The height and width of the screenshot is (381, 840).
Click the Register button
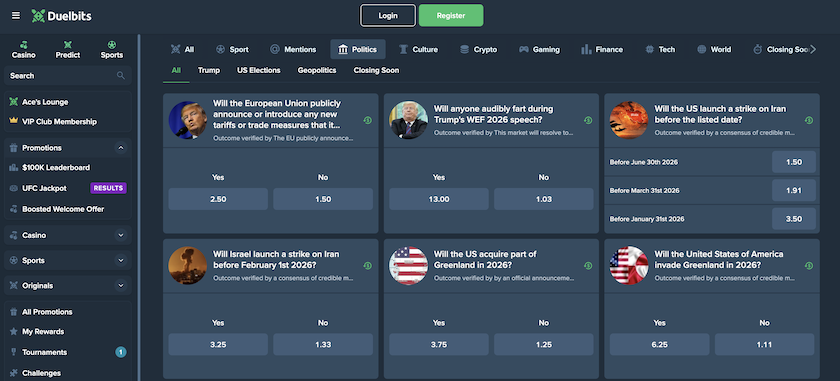click(x=451, y=16)
